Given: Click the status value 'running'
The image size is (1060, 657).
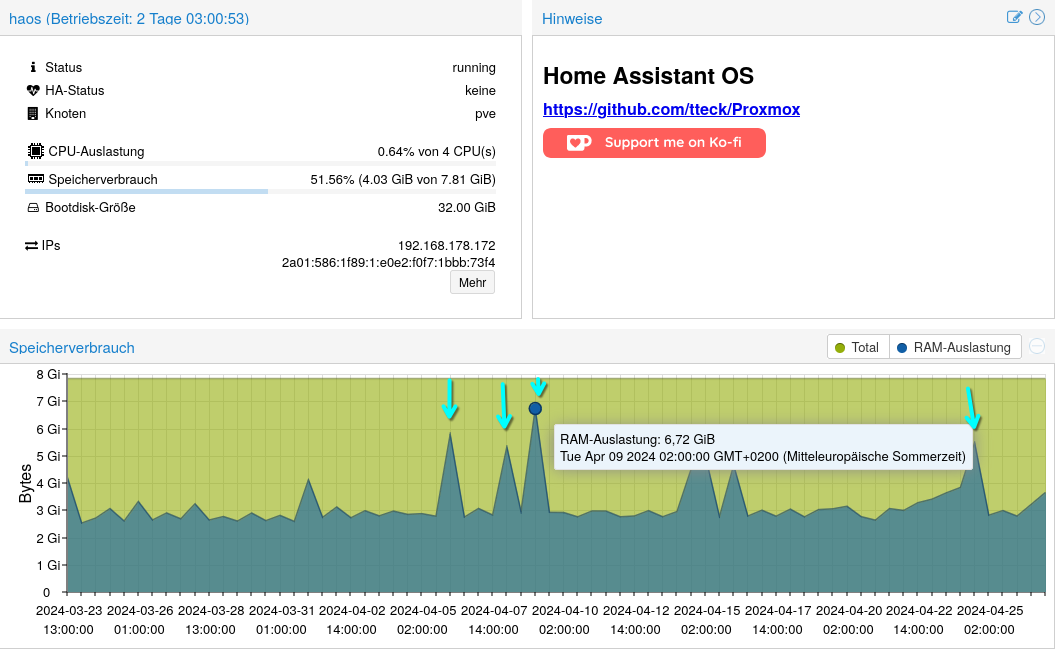Looking at the screenshot, I should (474, 68).
